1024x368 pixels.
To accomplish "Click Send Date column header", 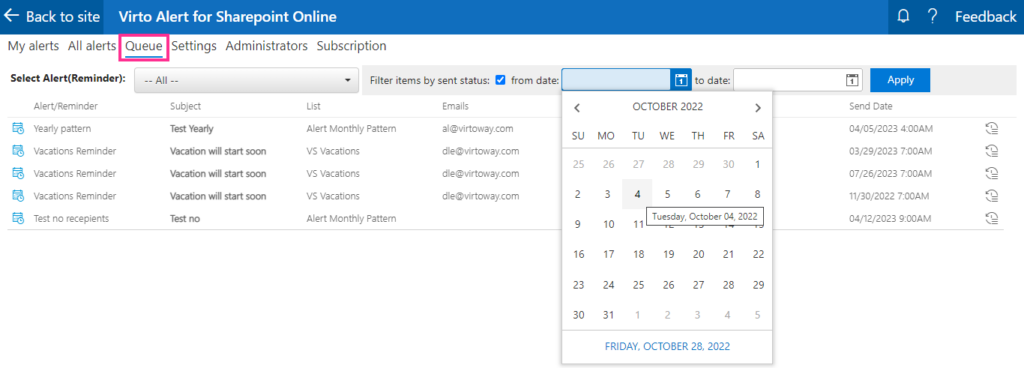I will pyautogui.click(x=871, y=106).
